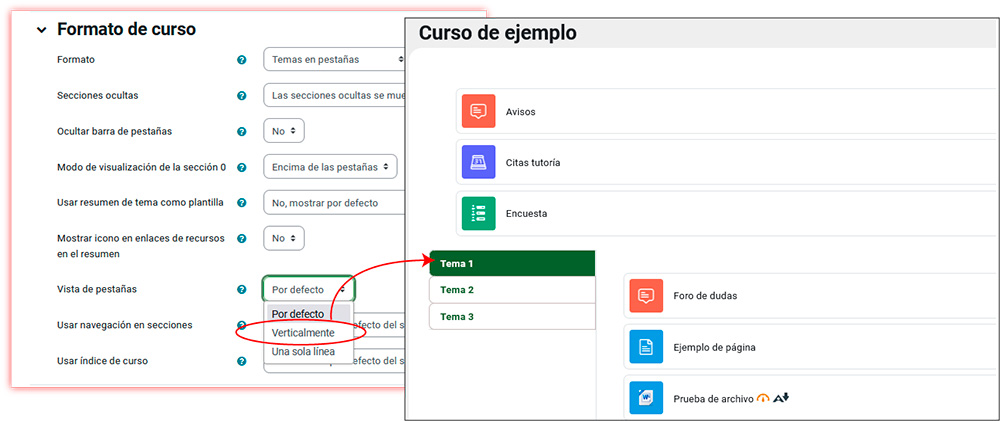
Task: Open dropdown showing No, mostrar por defecto
Action: 334,203
